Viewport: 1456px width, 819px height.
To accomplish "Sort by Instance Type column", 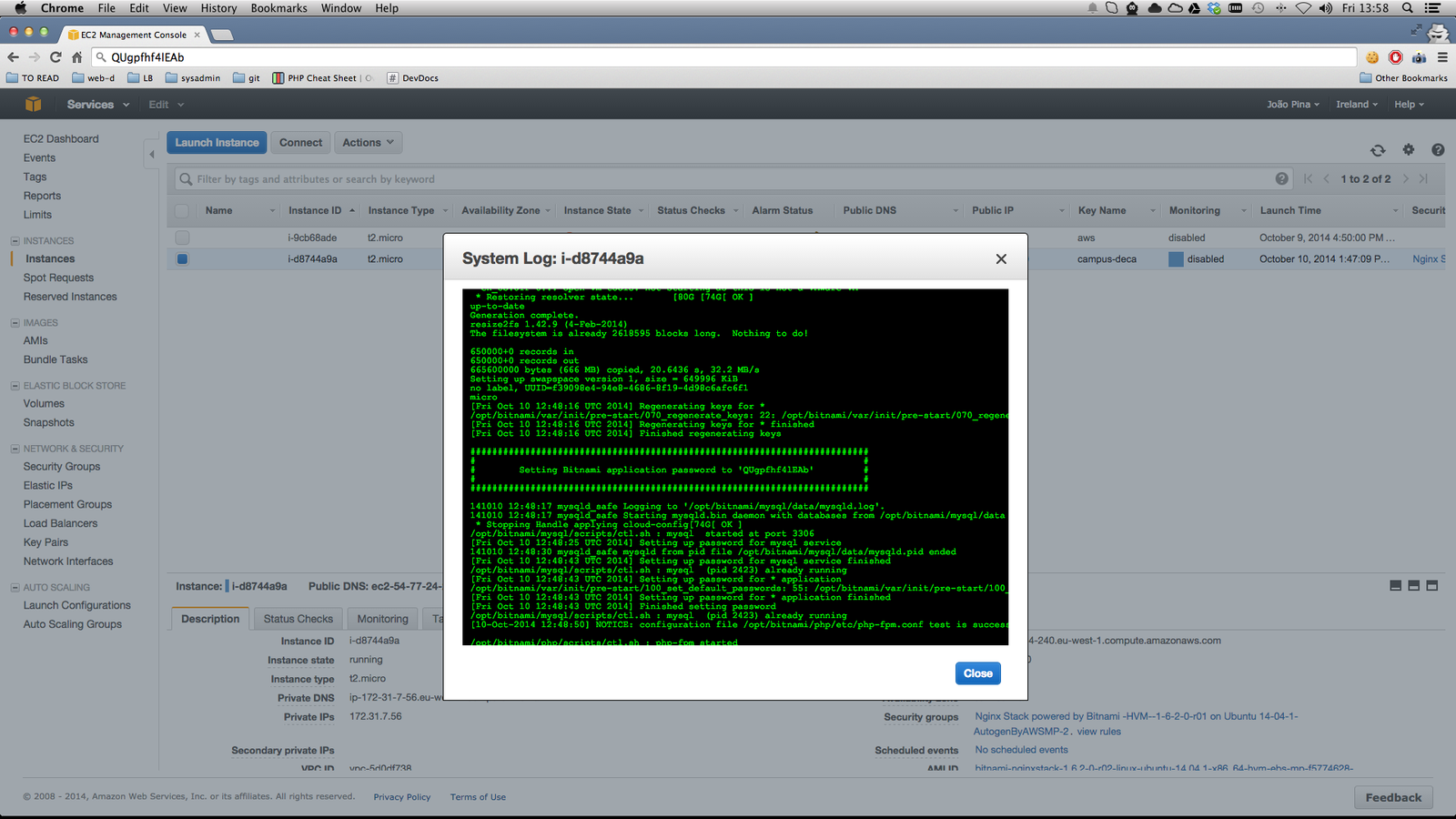I will pyautogui.click(x=401, y=211).
